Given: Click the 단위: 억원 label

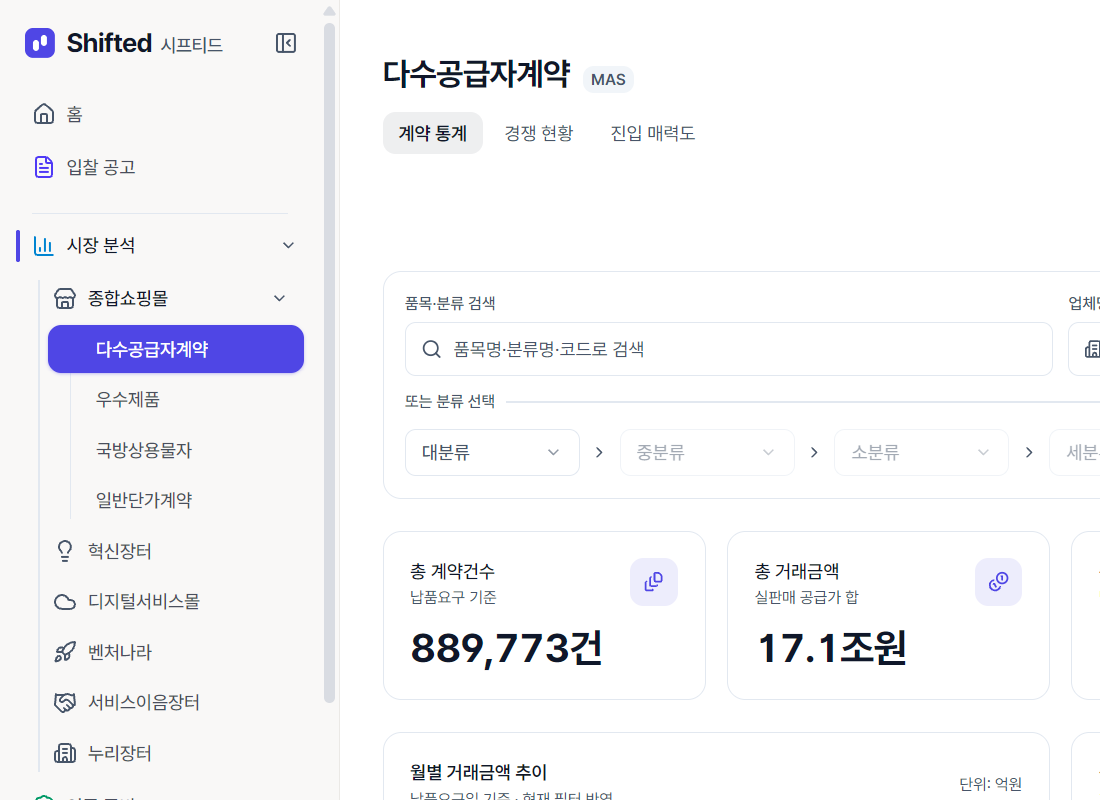Looking at the screenshot, I should pyautogui.click(x=991, y=784).
